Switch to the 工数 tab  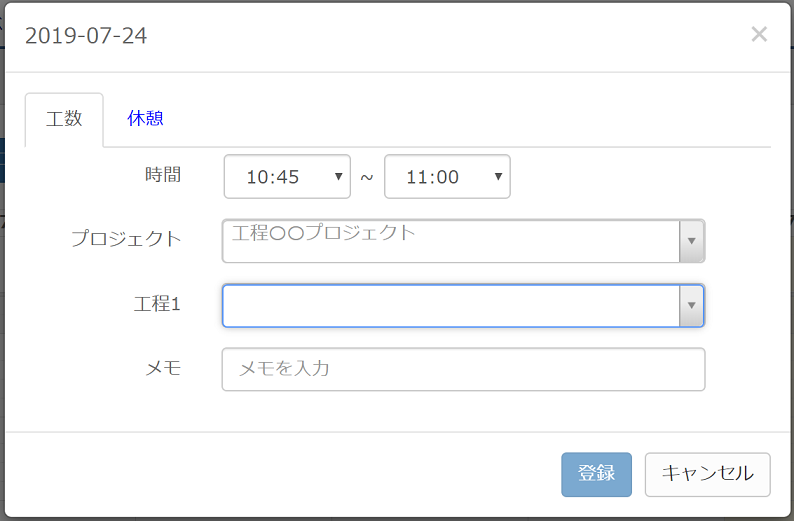64,119
